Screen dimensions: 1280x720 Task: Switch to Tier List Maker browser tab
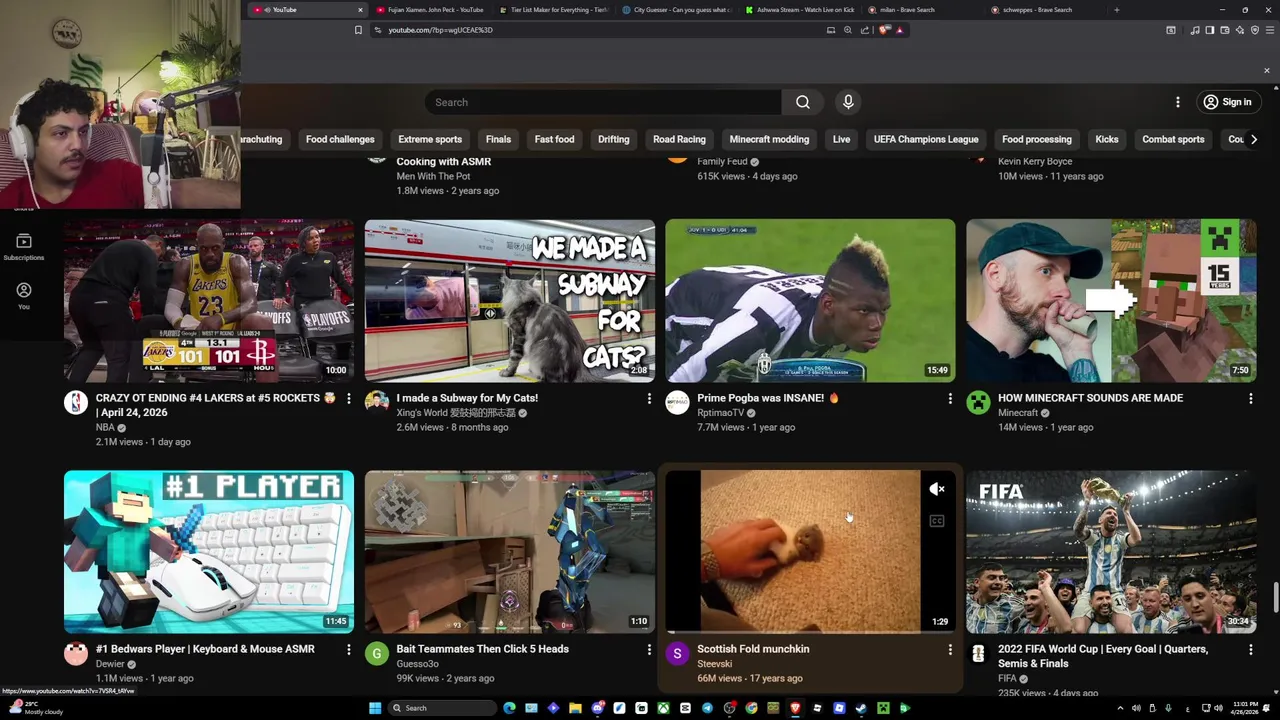click(553, 10)
